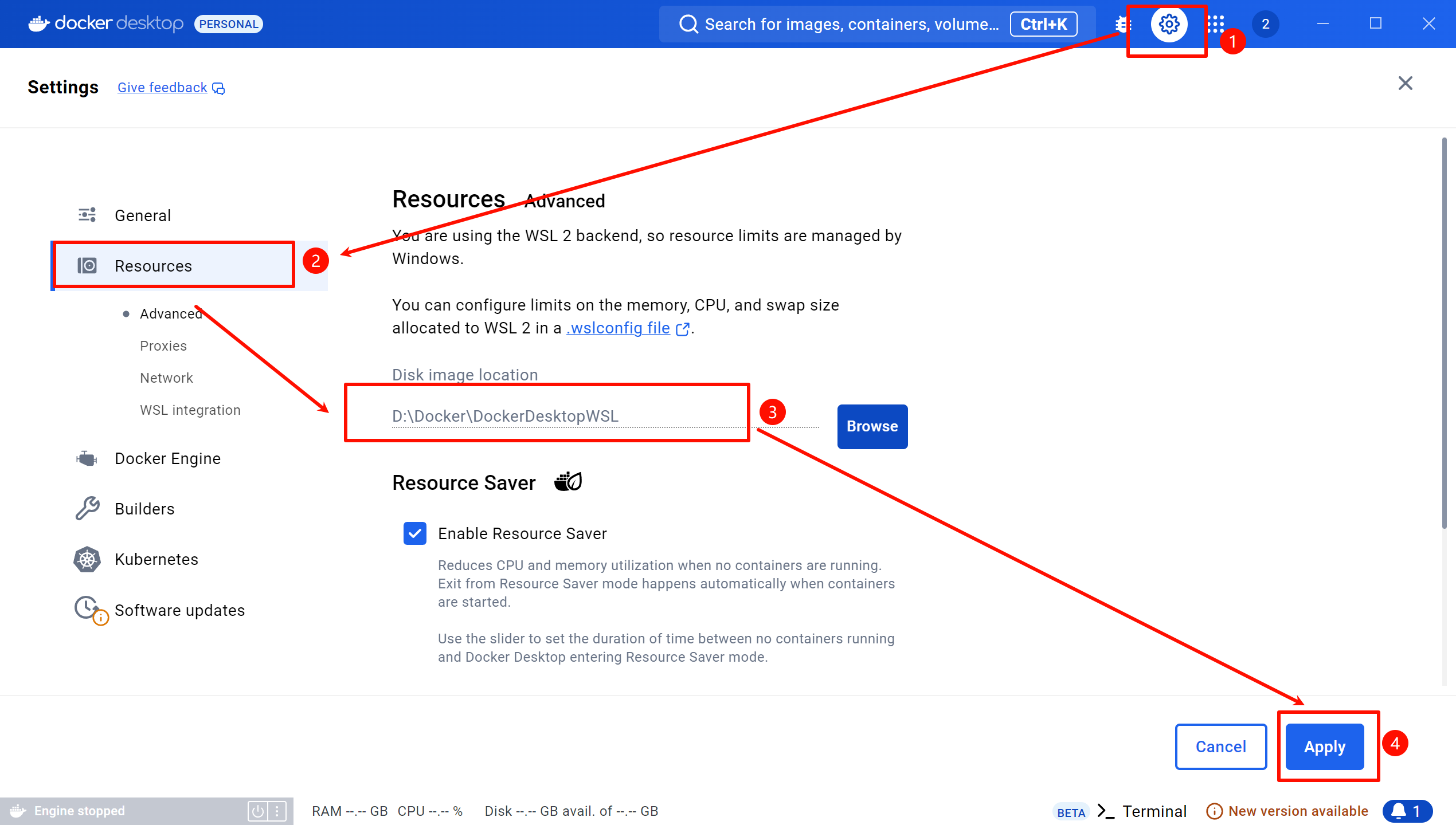Click the Browse button
The image size is (1456, 825).
click(x=872, y=426)
